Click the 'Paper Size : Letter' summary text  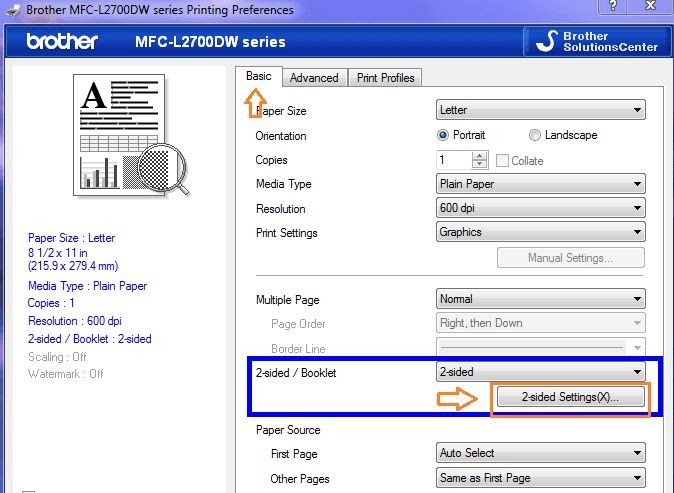click(71, 238)
